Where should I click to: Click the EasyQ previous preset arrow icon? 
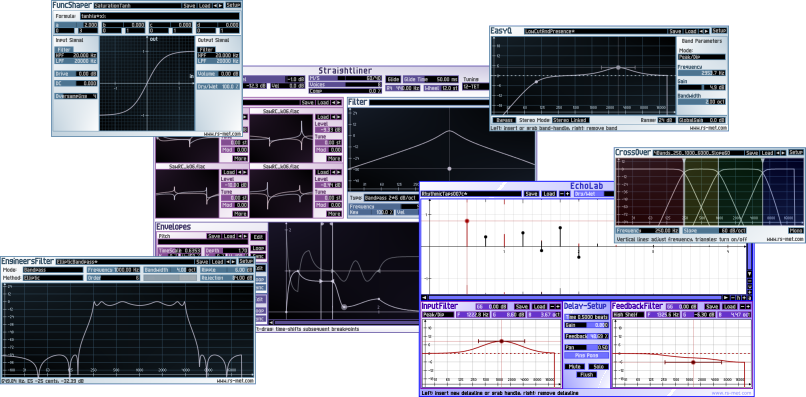pyautogui.click(x=701, y=31)
